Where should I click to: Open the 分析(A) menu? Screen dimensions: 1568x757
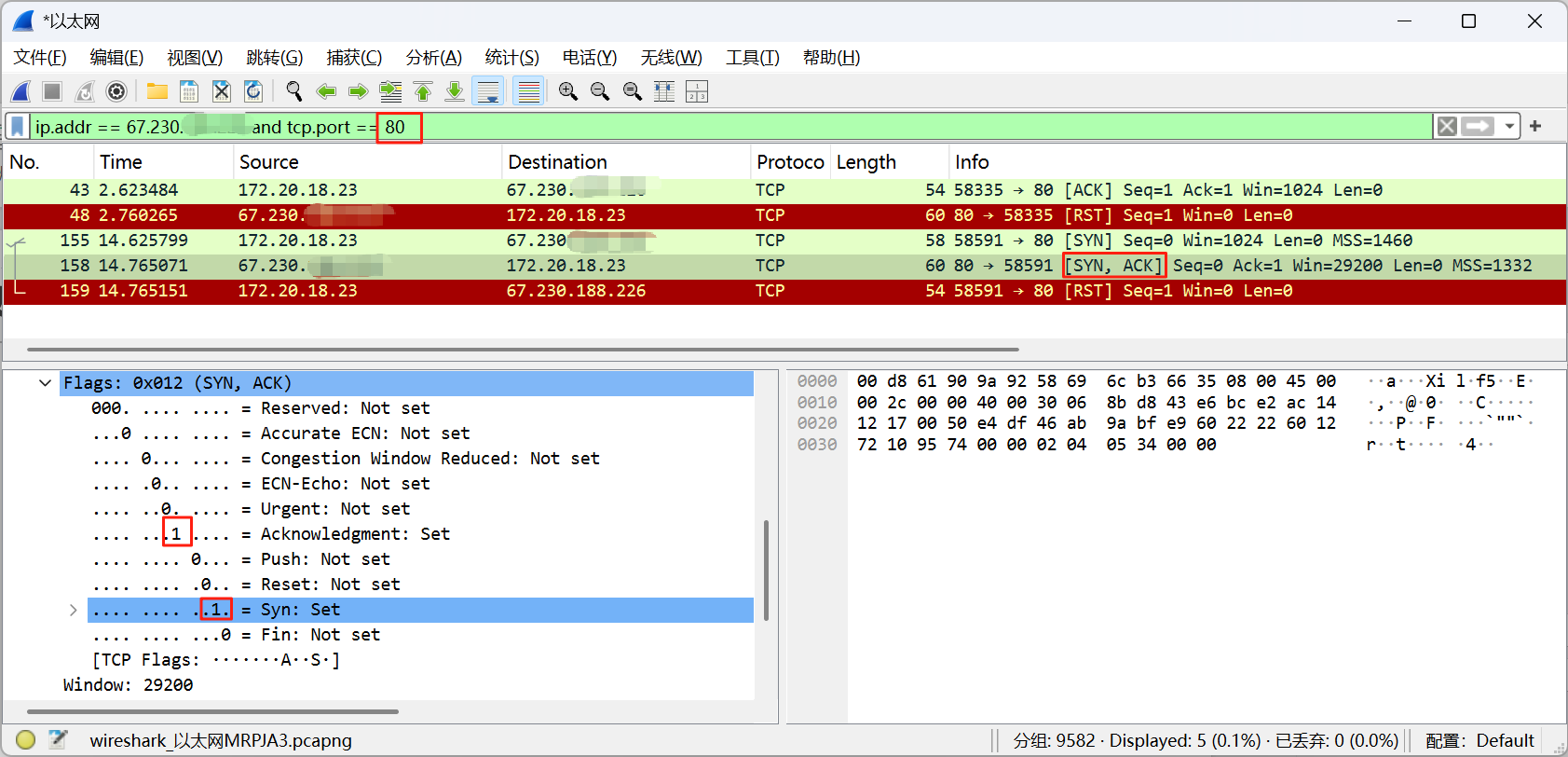[x=433, y=58]
